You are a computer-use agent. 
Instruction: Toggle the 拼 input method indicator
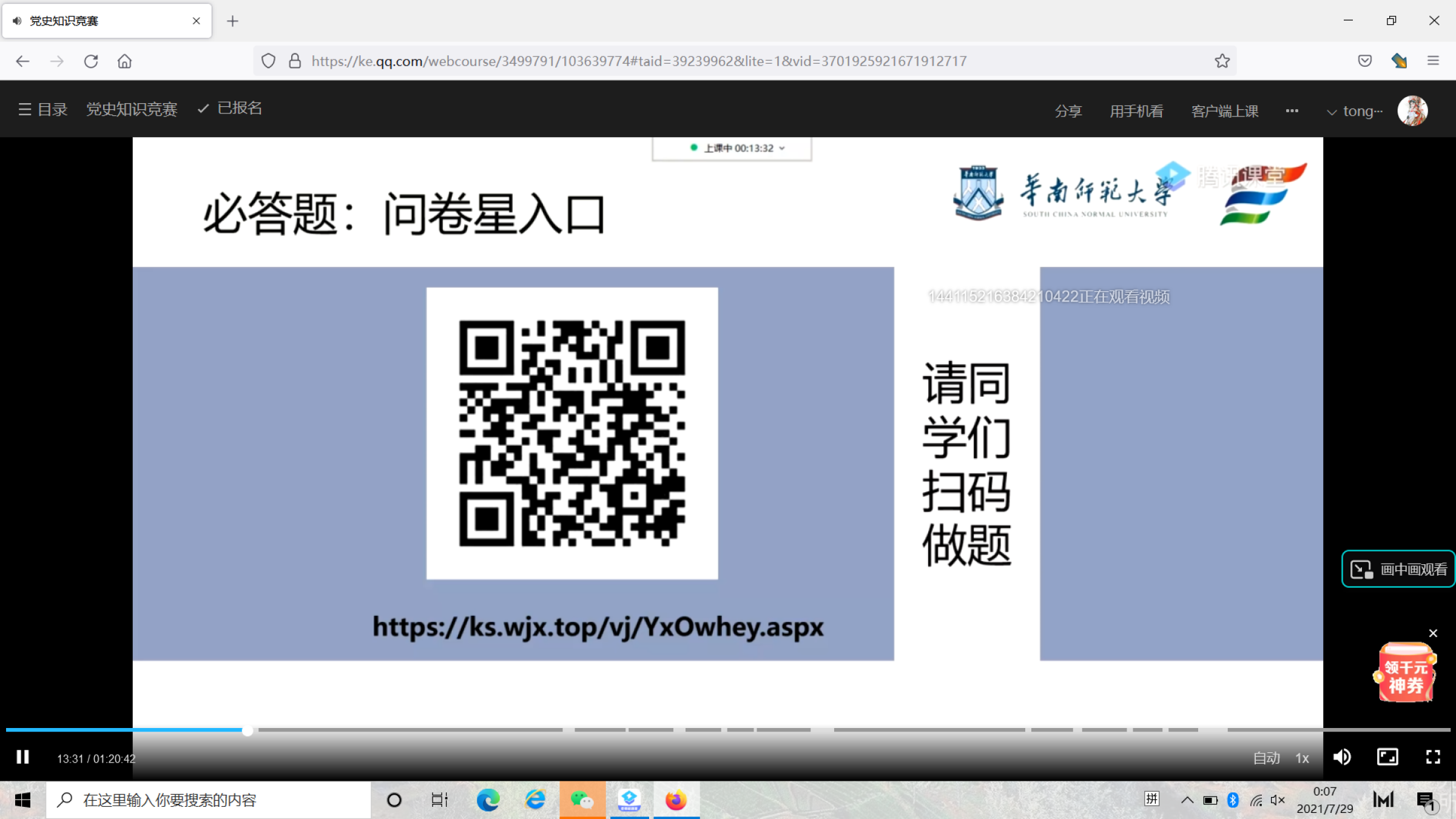(x=1151, y=799)
